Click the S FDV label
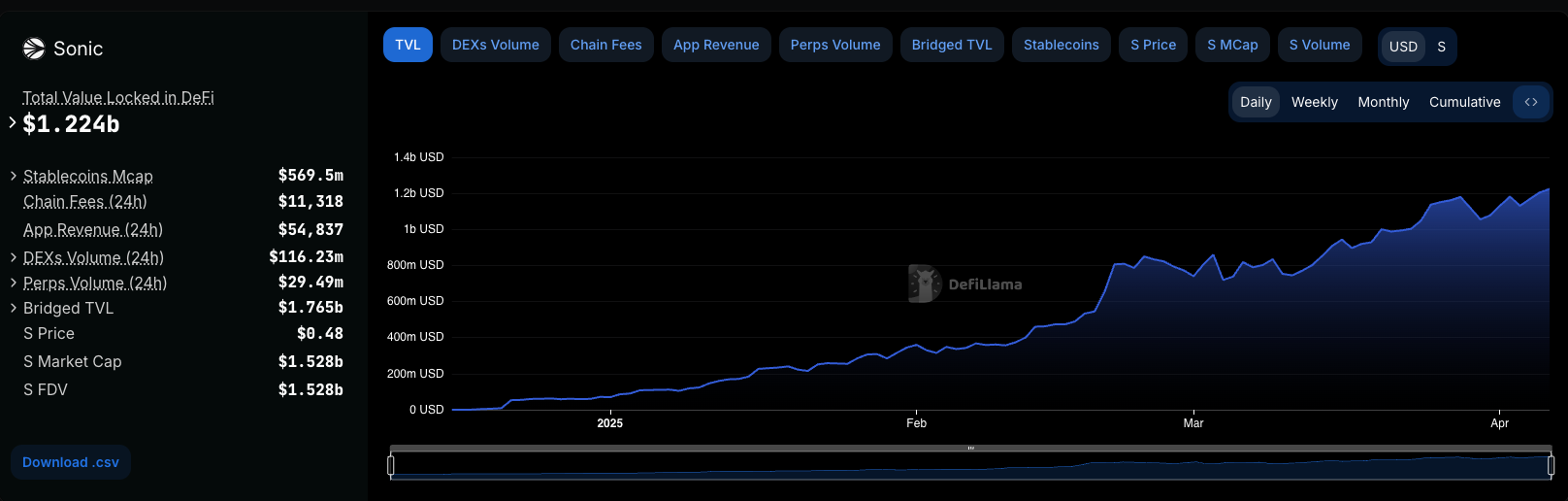This screenshot has width=1568, height=501. [x=46, y=389]
